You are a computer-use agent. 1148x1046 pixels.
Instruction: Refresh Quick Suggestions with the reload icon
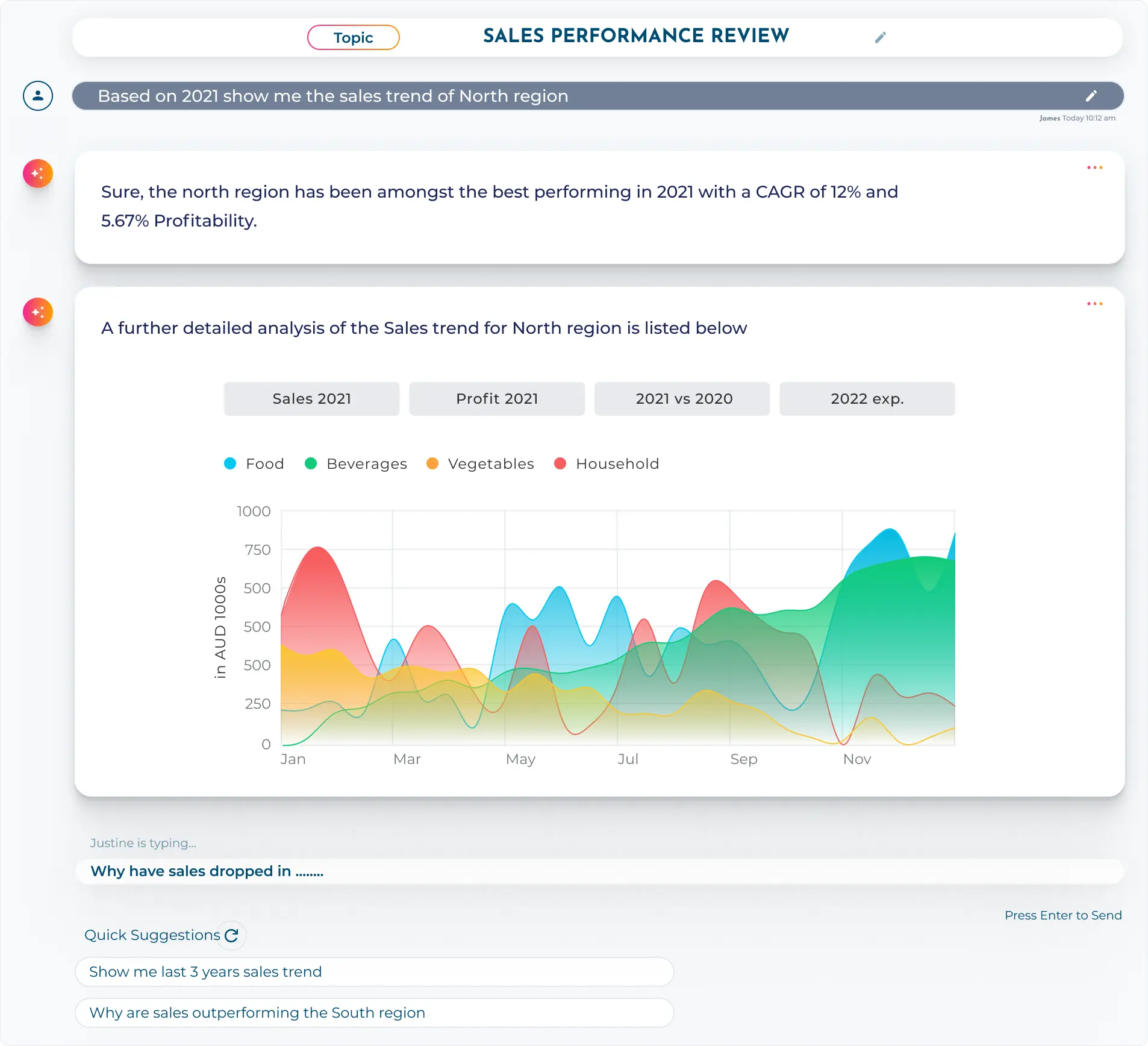click(x=231, y=935)
